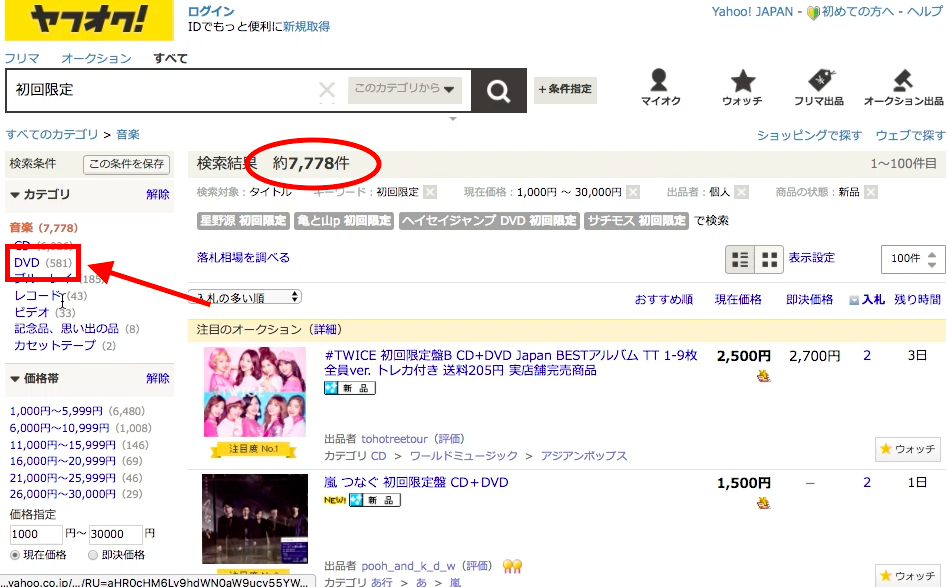Open the 嵐 つなぐ album thumbnail
The width and height of the screenshot is (947, 587).
click(255, 519)
